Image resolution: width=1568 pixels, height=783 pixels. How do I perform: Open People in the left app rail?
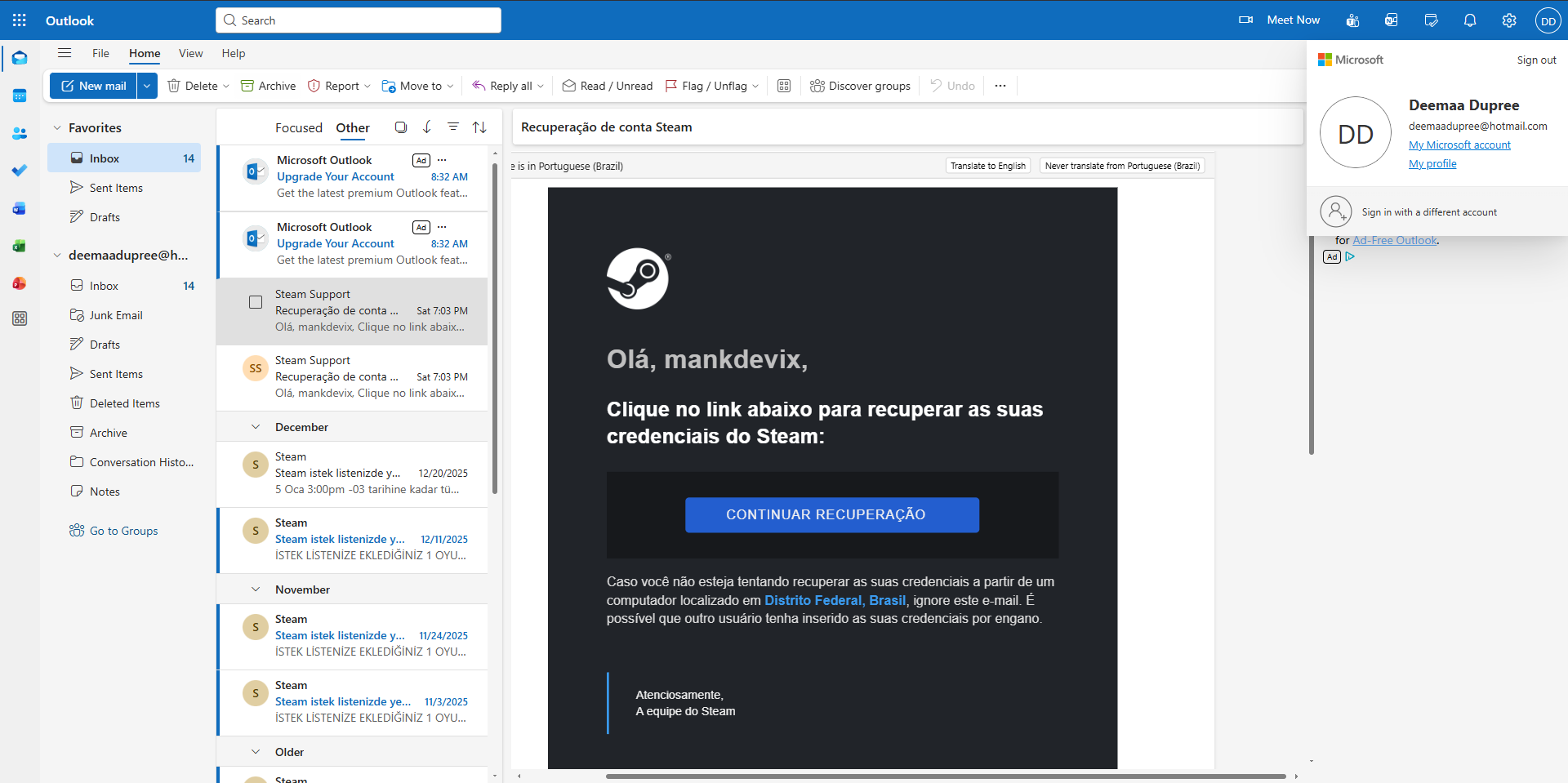[20, 133]
